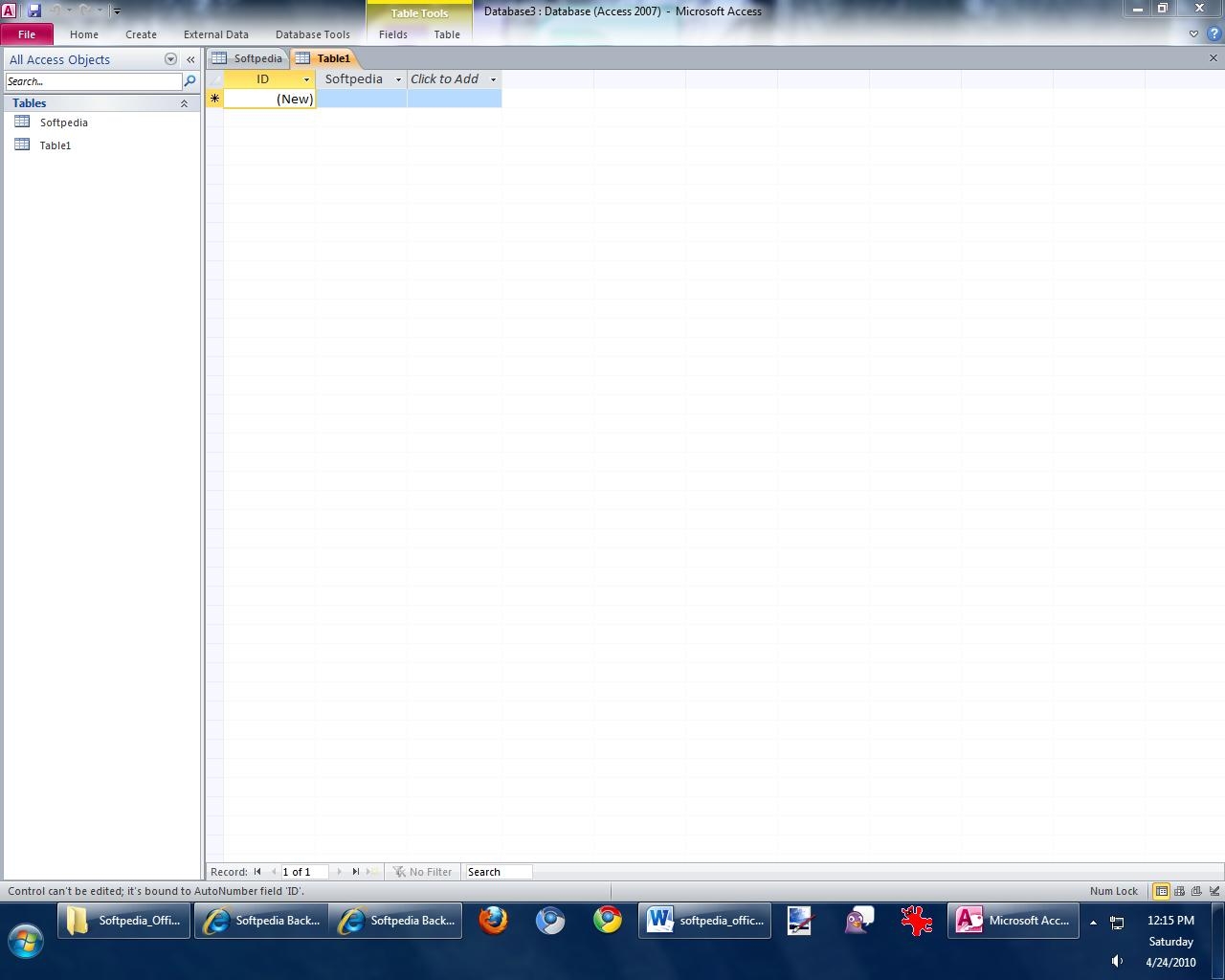Viewport: 1225px width, 980px height.
Task: Click the Redo arrow in Quick Access Toolbar
Action: (x=85, y=11)
